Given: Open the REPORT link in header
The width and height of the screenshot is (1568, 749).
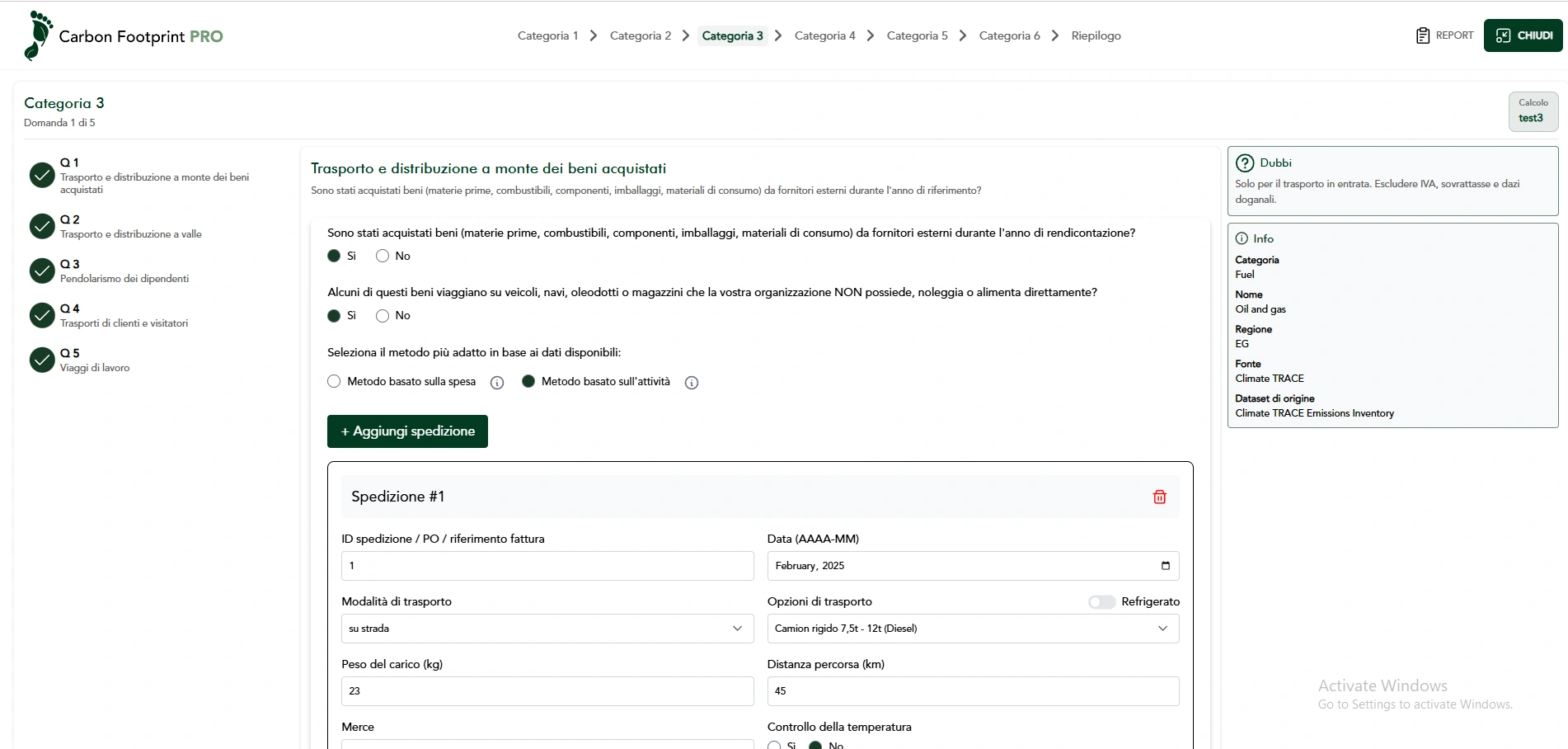Looking at the screenshot, I should [1444, 35].
